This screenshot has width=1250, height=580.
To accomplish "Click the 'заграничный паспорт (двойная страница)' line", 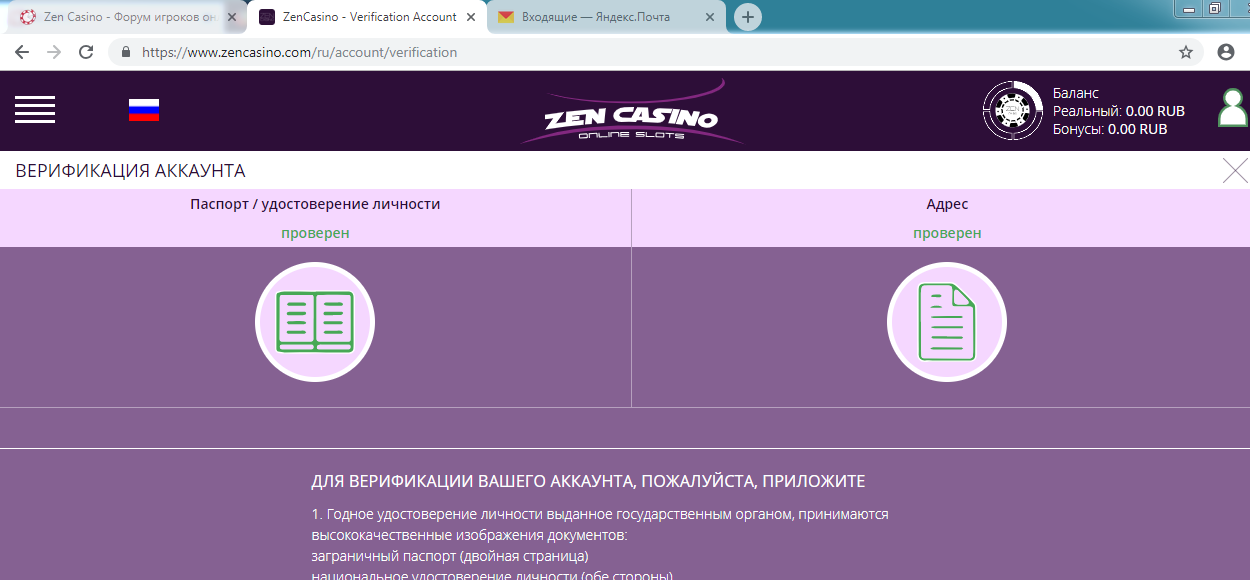I will point(450,556).
